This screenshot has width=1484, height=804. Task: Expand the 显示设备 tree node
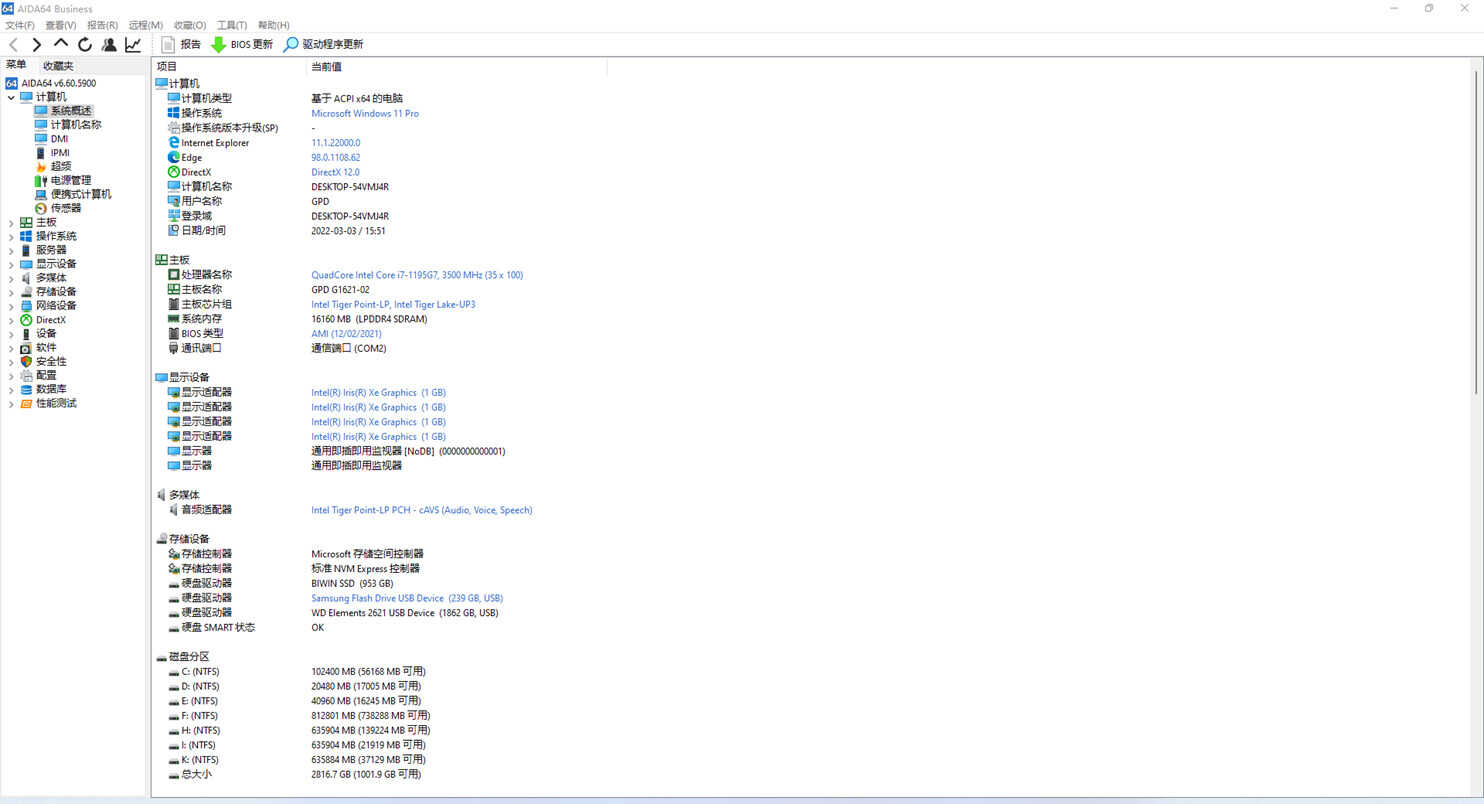pos(11,264)
